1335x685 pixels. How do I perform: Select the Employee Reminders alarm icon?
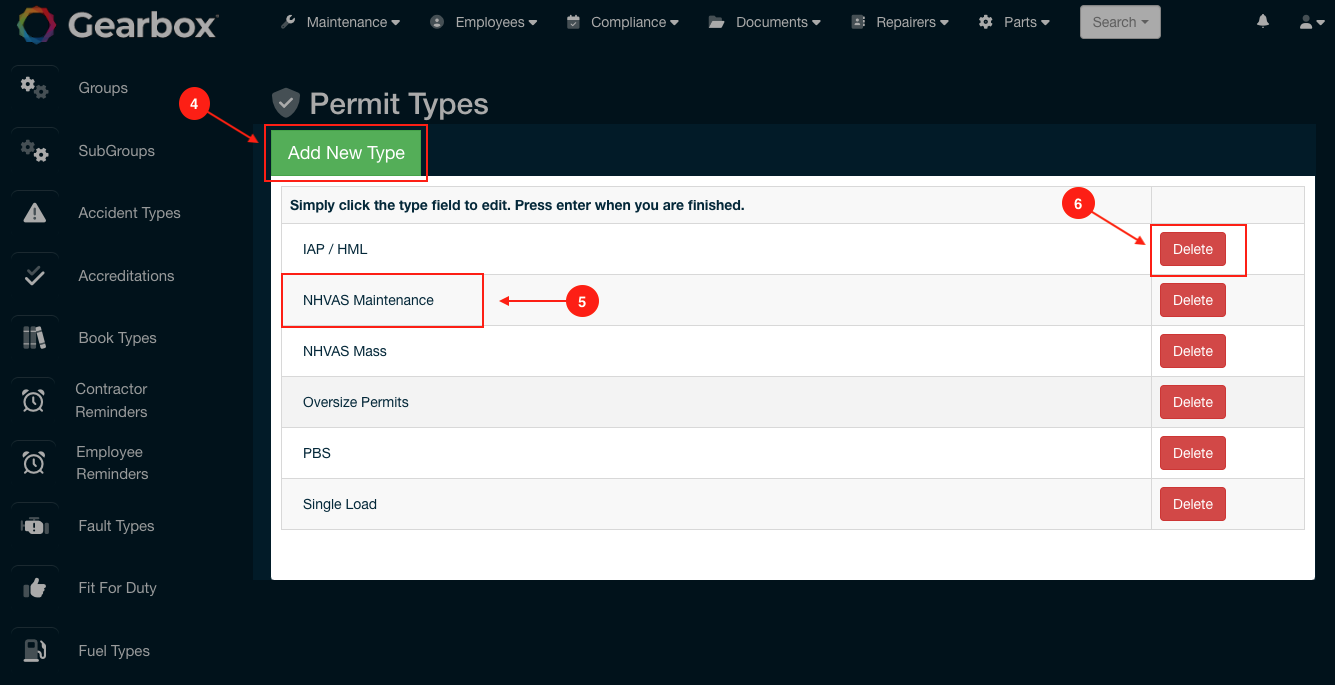pos(34,462)
